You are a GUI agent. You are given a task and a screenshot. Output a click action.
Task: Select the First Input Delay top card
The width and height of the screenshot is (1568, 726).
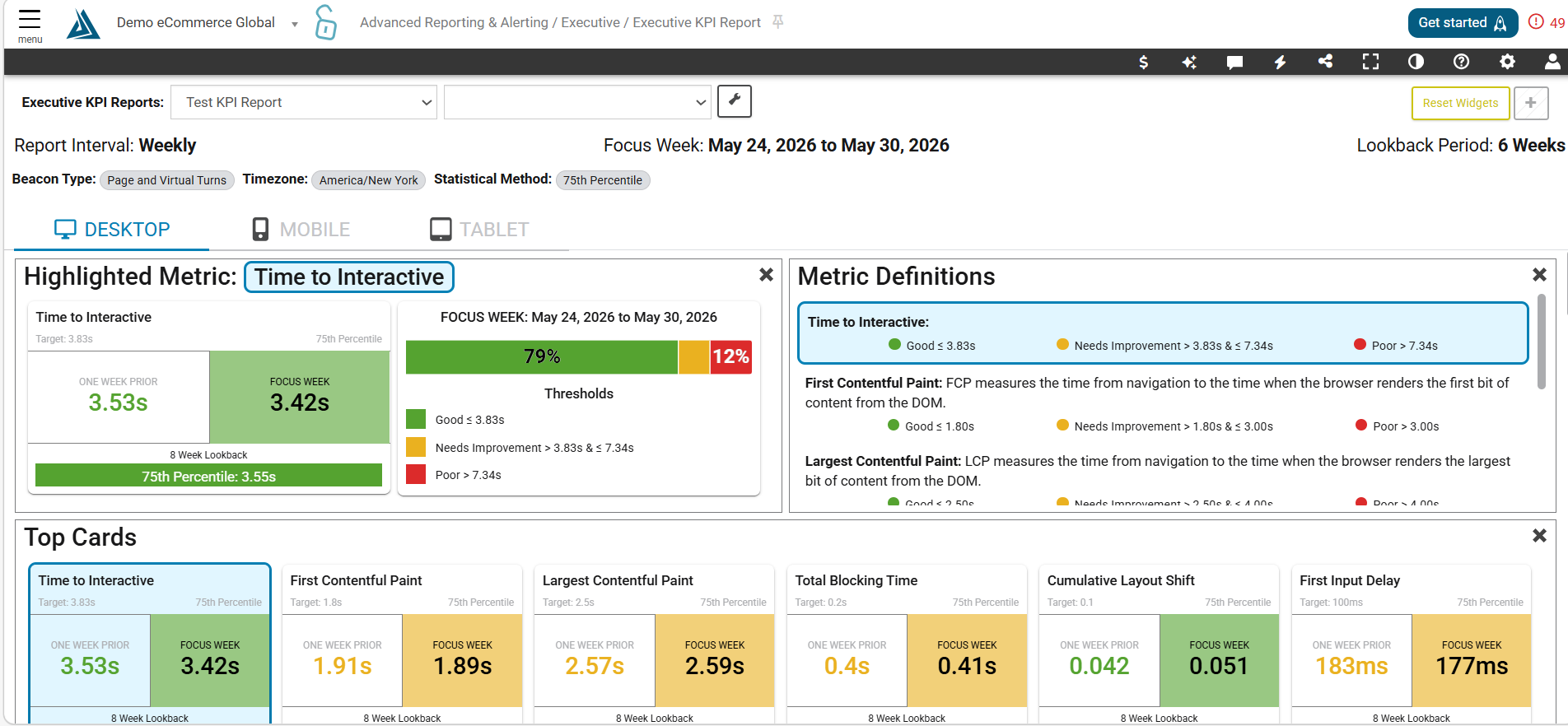(x=1412, y=643)
